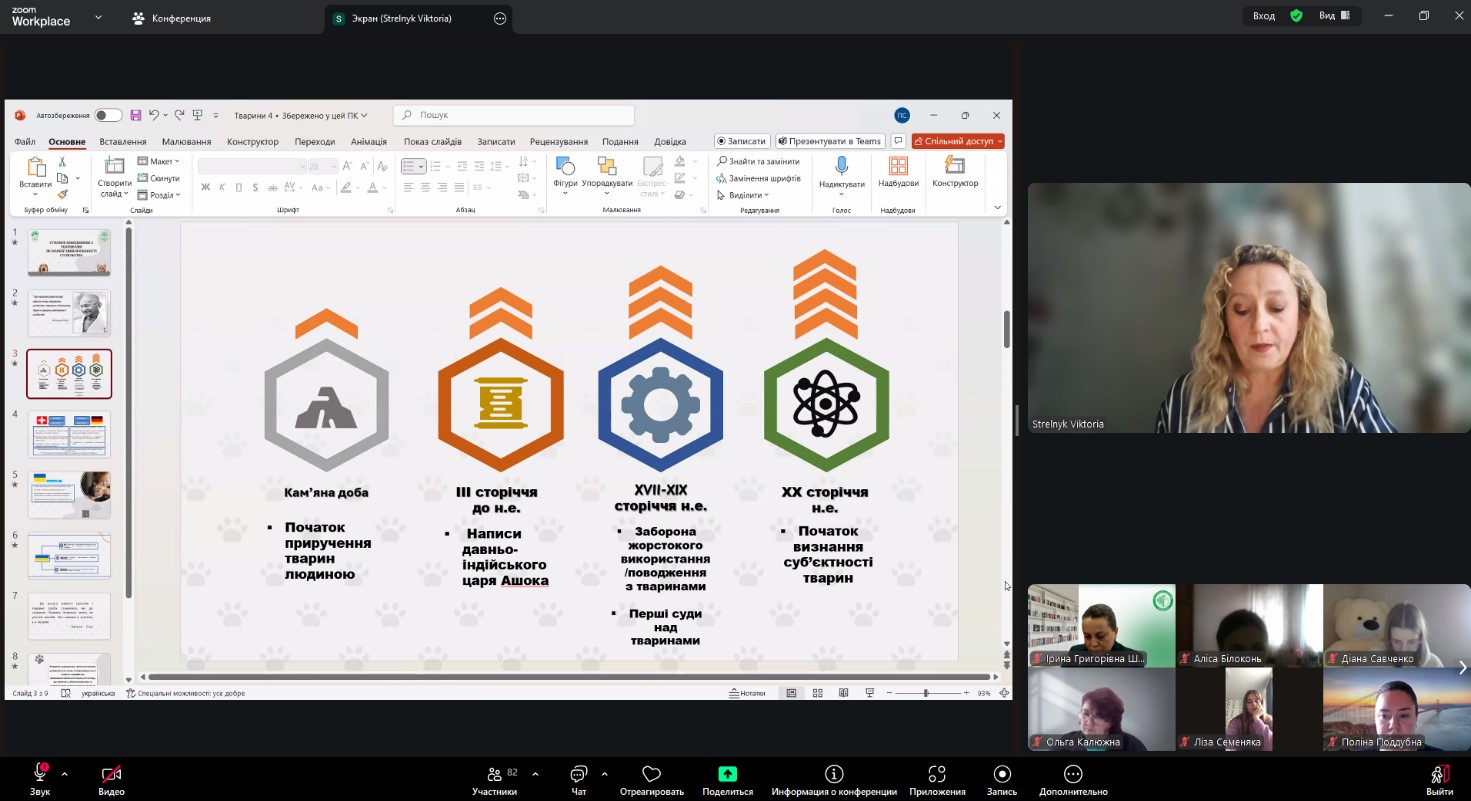Screen dimensions: 1471x801
Task: Click the Отреагировать reactions heart icon
Action: [651, 774]
